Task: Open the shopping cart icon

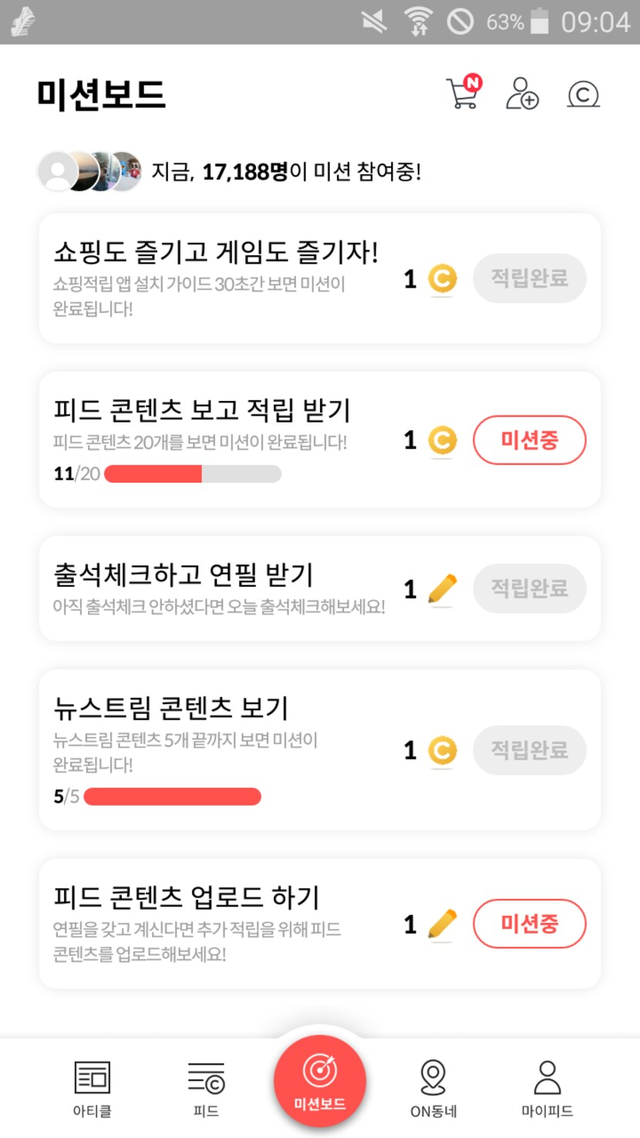Action: click(x=462, y=93)
